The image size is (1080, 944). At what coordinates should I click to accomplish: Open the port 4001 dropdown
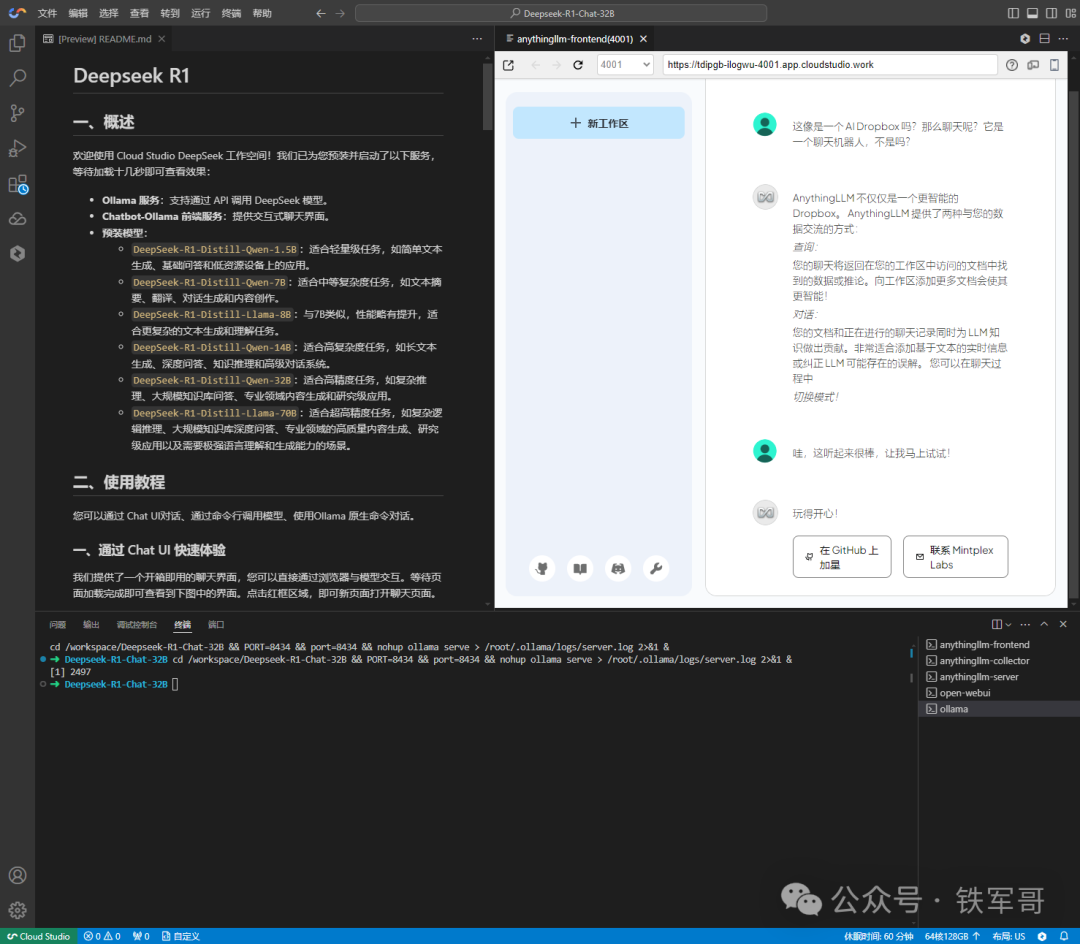click(x=625, y=65)
